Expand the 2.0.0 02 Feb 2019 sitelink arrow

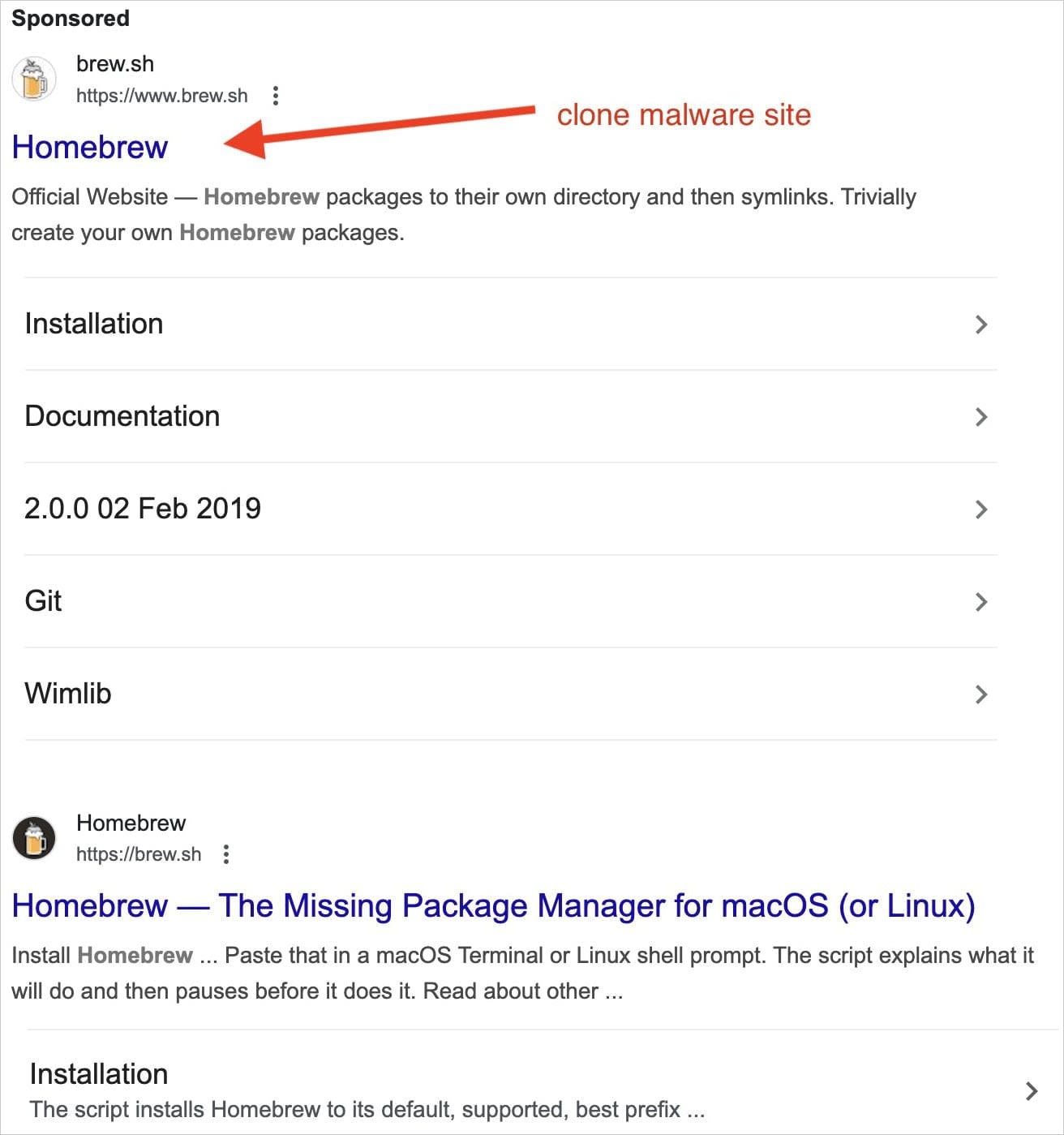(x=981, y=509)
